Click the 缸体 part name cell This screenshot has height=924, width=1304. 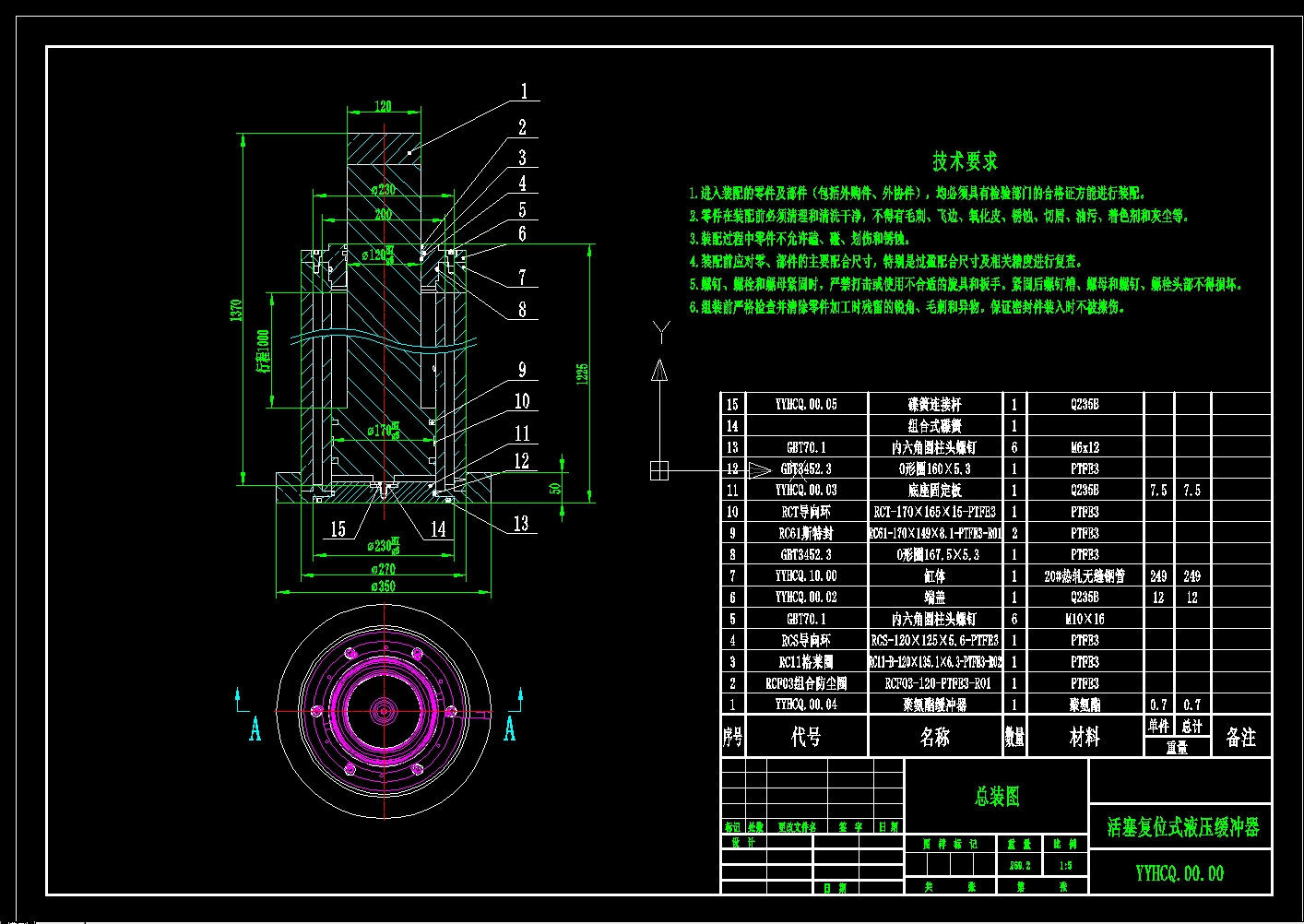pyautogui.click(x=934, y=576)
